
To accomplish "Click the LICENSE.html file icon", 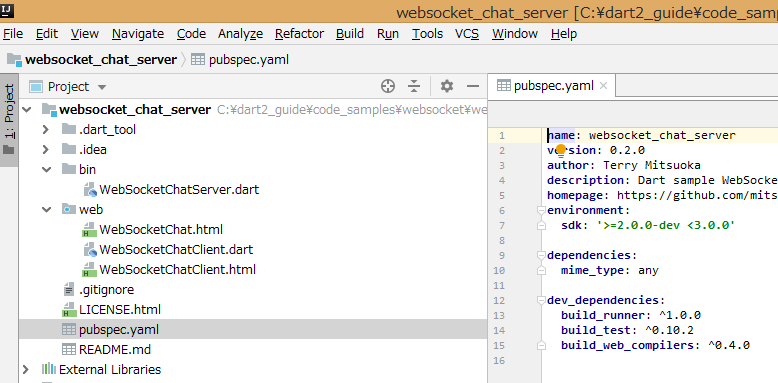I will click(x=69, y=310).
